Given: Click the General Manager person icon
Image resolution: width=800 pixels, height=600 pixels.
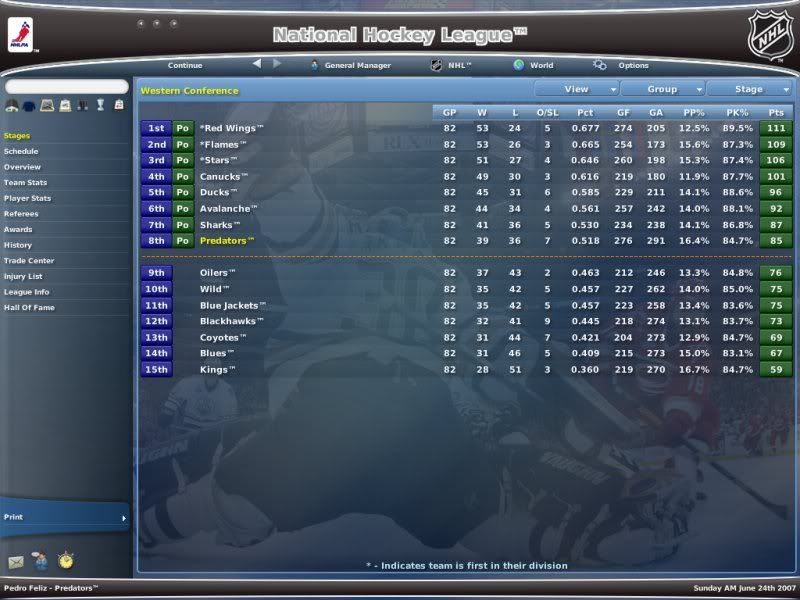Looking at the screenshot, I should (314, 65).
